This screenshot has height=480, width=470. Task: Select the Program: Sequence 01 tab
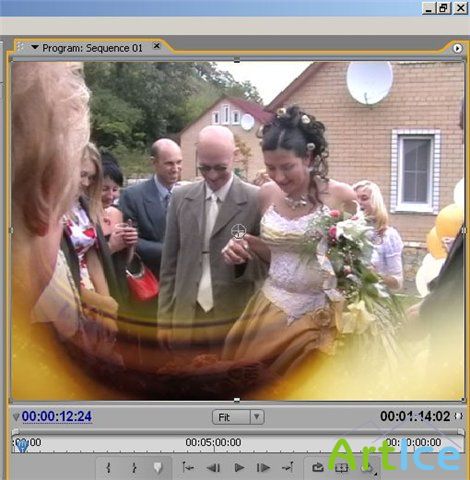92,48
